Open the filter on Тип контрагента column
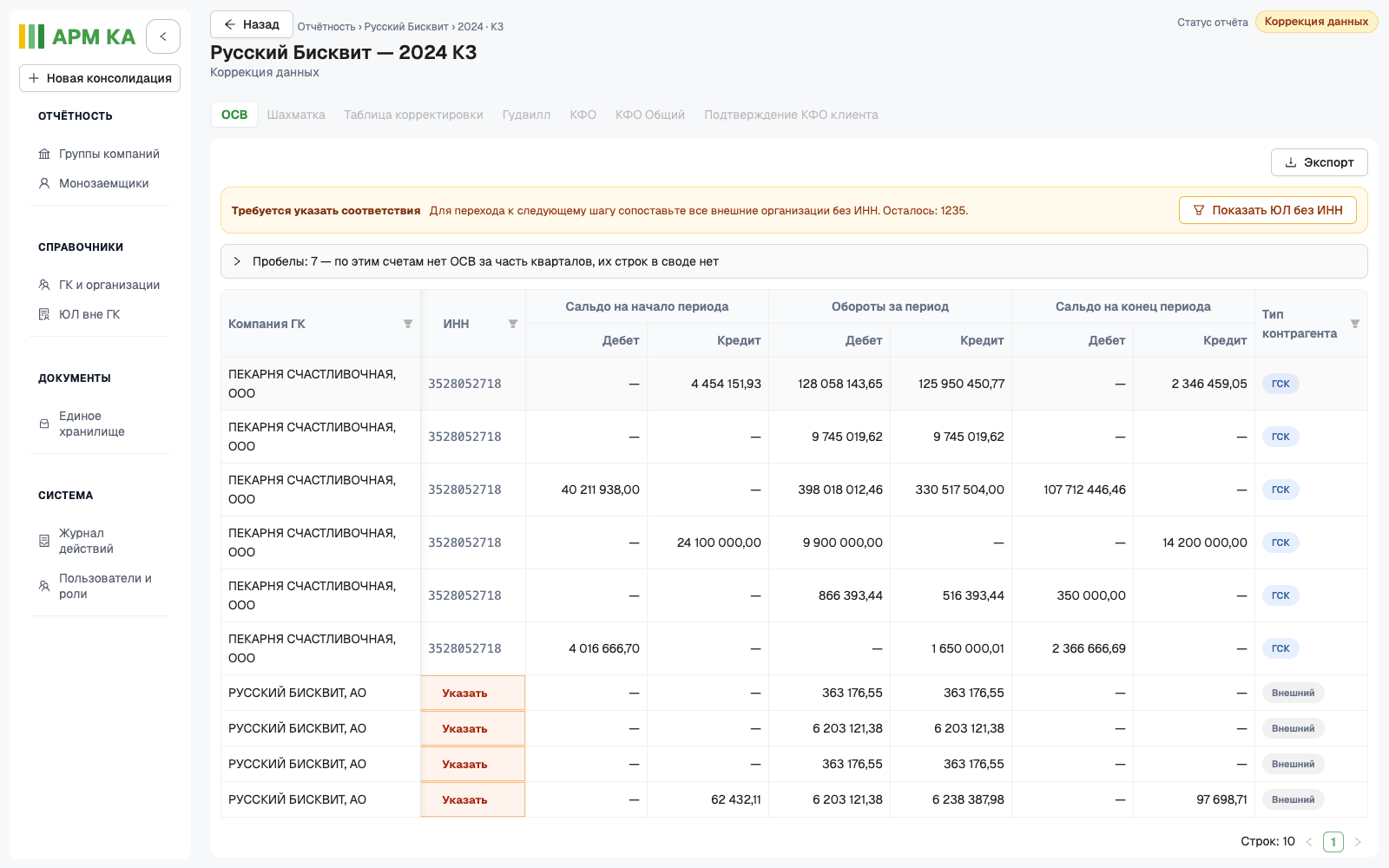 (1355, 324)
